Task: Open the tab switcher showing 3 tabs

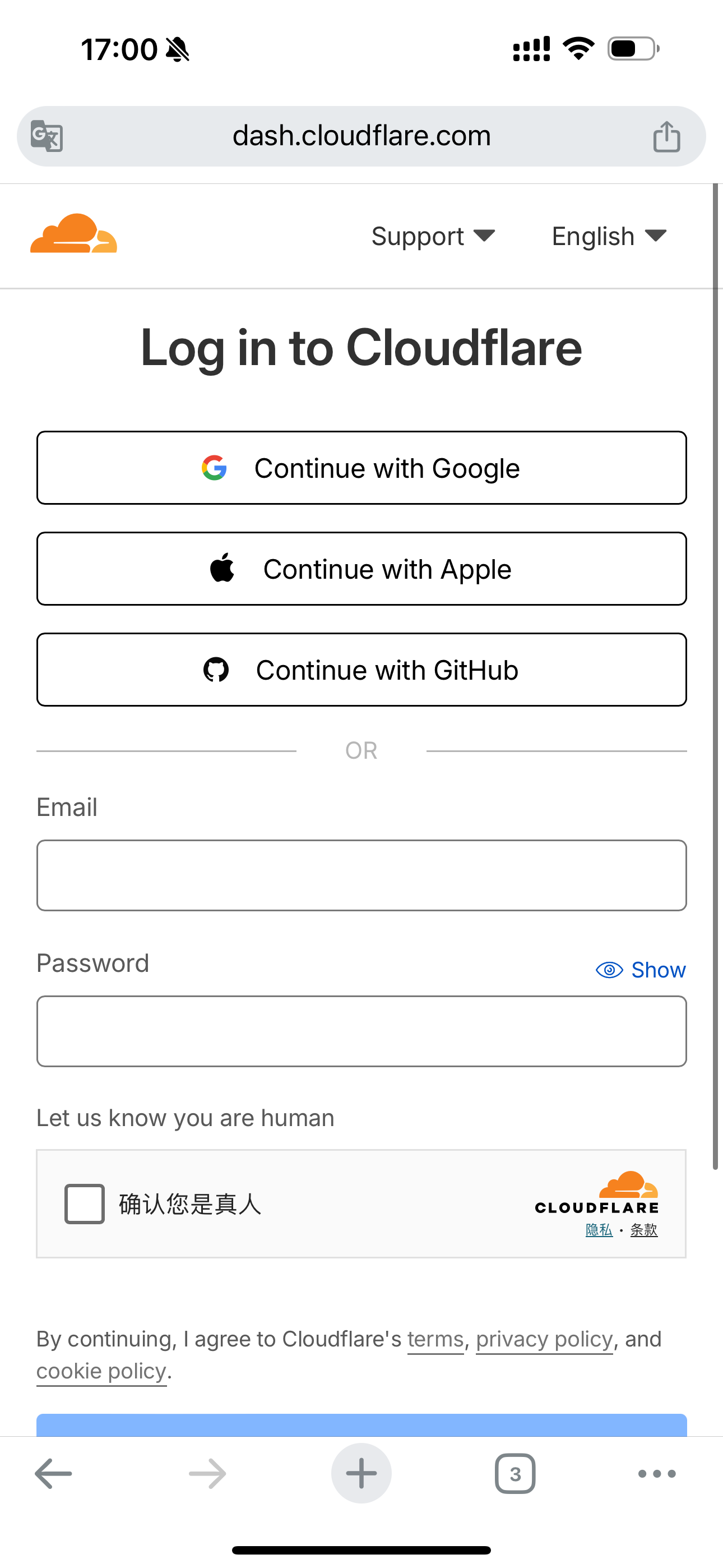Action: click(x=516, y=1474)
